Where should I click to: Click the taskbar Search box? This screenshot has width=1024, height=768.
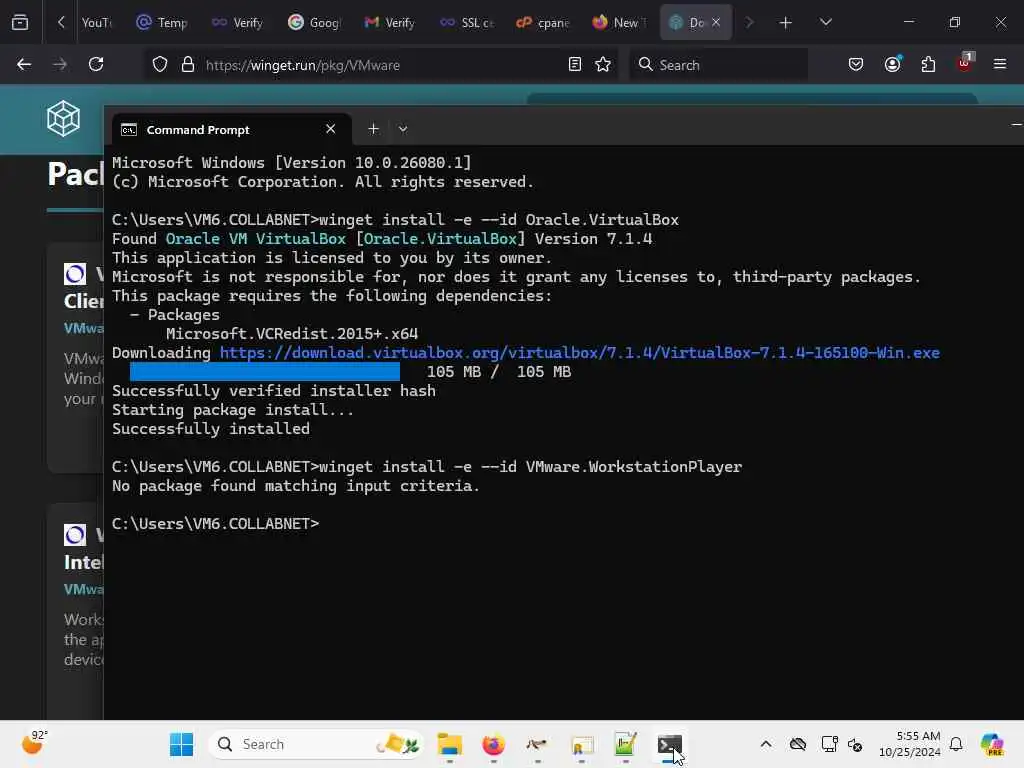[316, 744]
